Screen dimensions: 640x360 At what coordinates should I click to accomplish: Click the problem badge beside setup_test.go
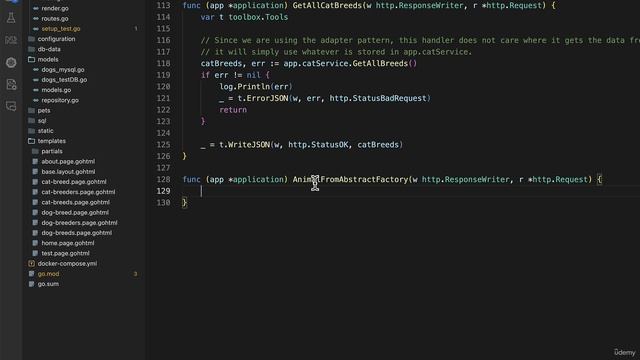(136, 29)
